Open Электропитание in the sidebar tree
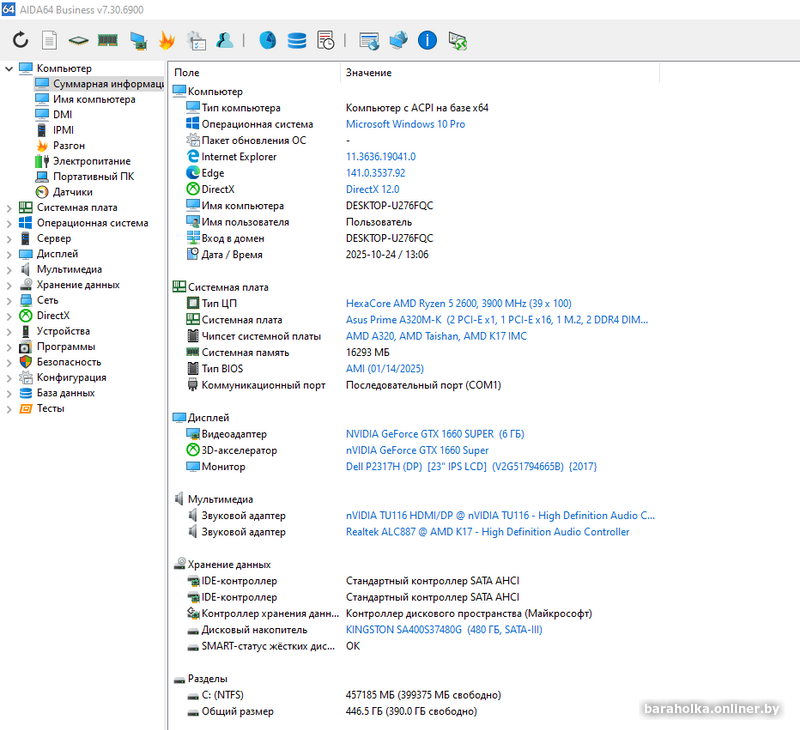This screenshot has width=800, height=730. [x=91, y=161]
